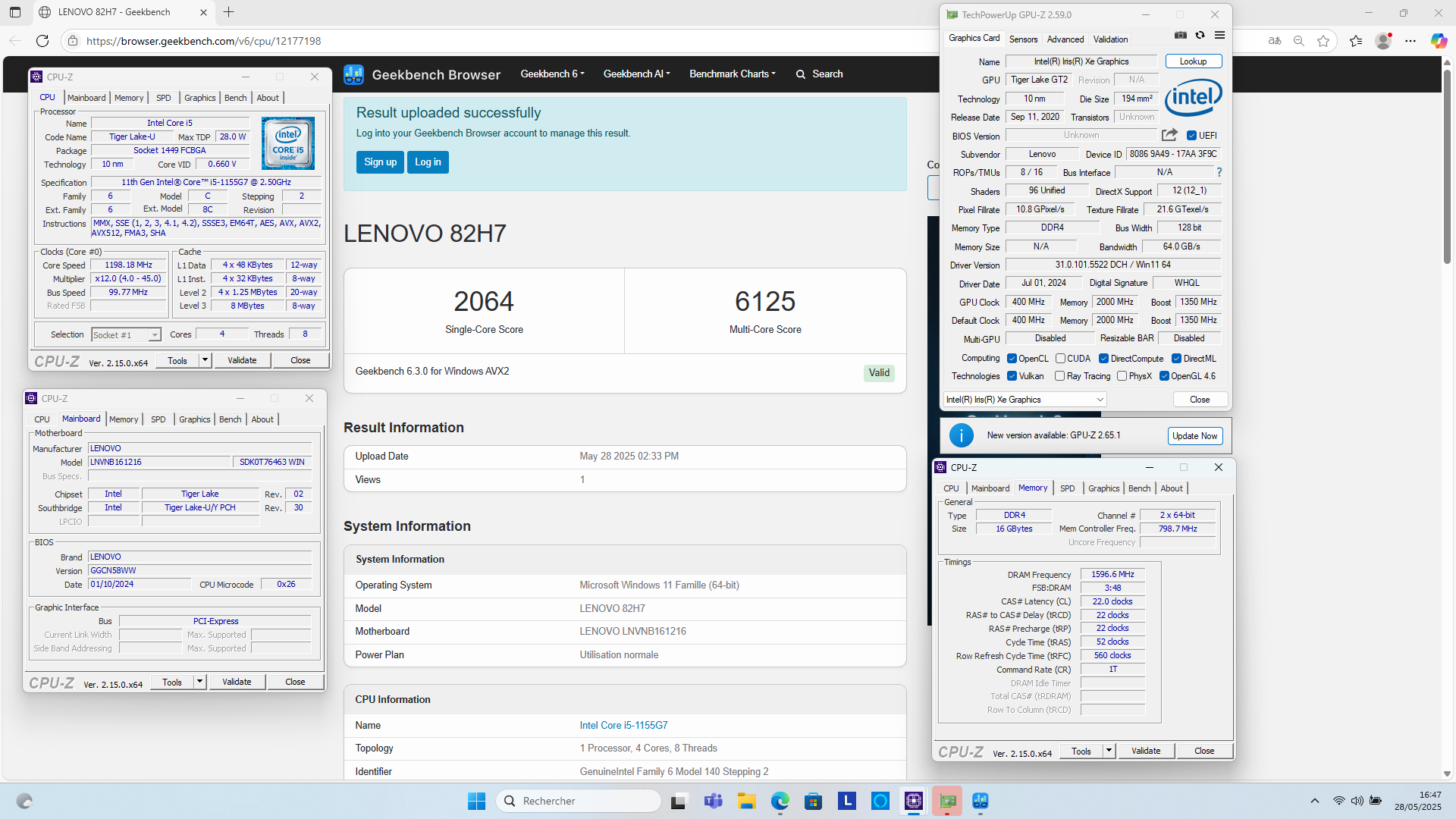The image size is (1456, 819).
Task: Switch to Advanced tab in GPU-Z
Action: (x=1065, y=39)
